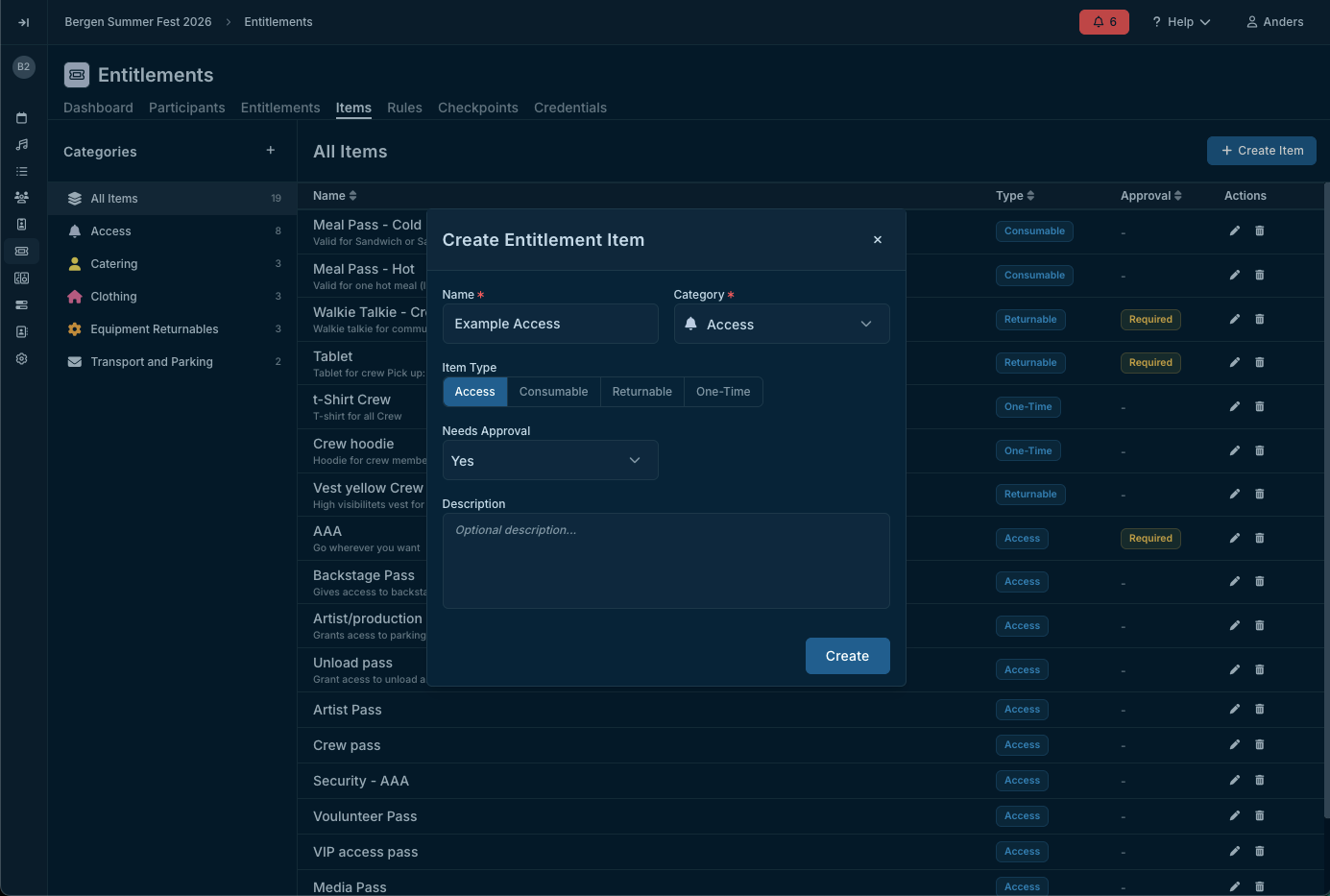Delete the Walkie Talkie item
1330x896 pixels.
pos(1260,319)
